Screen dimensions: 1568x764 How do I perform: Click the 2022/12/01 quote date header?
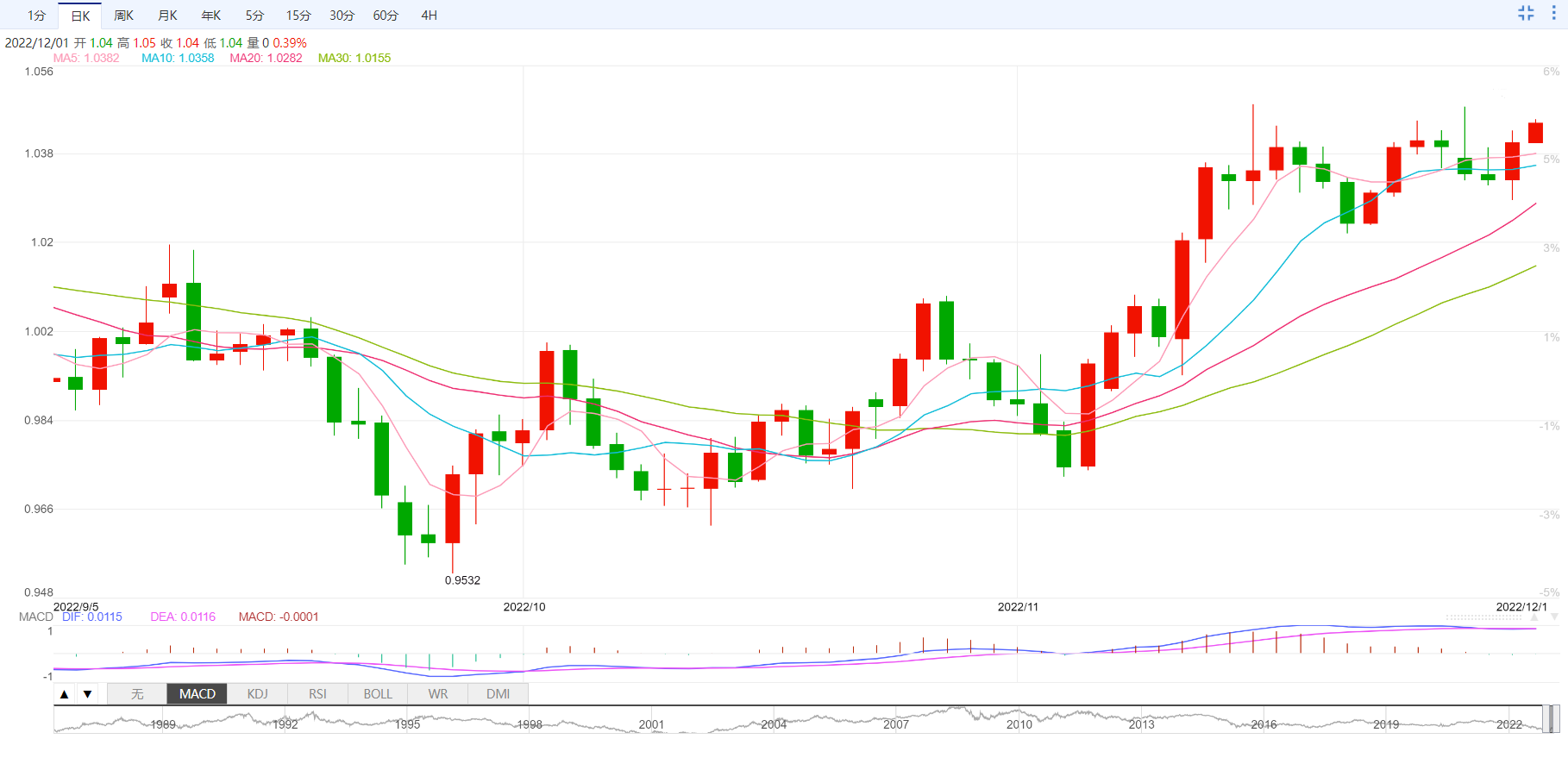coord(36,43)
